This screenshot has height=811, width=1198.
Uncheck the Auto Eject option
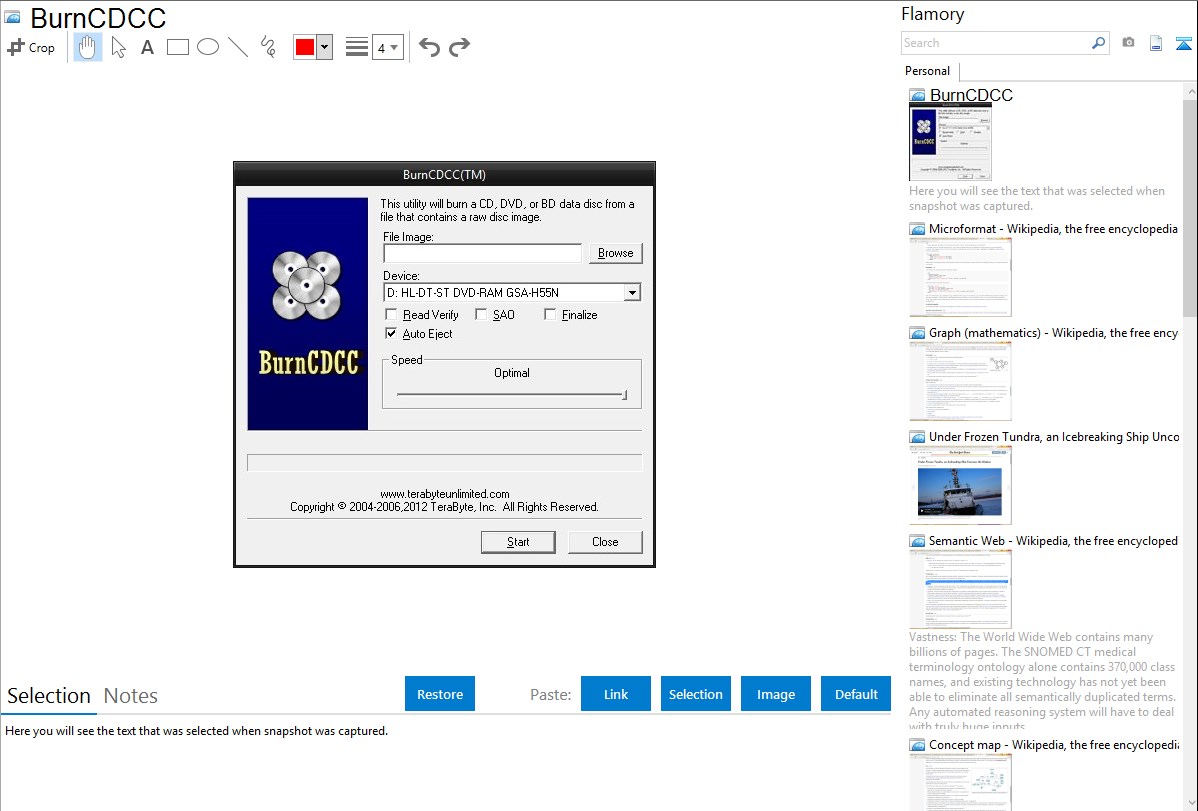pyautogui.click(x=391, y=334)
